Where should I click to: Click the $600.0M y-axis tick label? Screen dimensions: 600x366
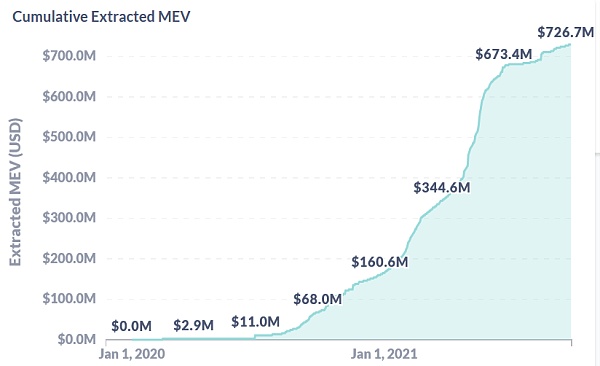69,96
